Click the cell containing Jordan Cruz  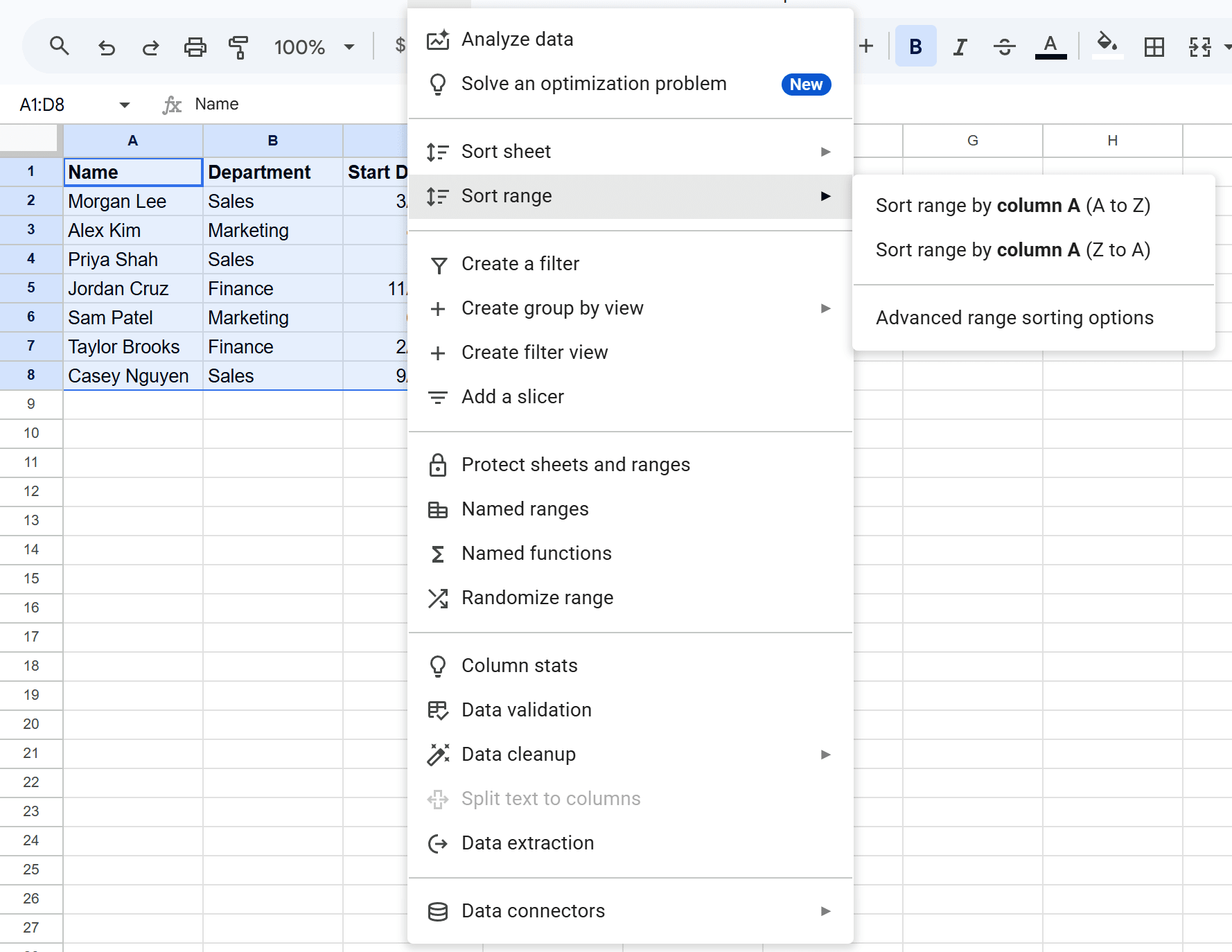133,288
